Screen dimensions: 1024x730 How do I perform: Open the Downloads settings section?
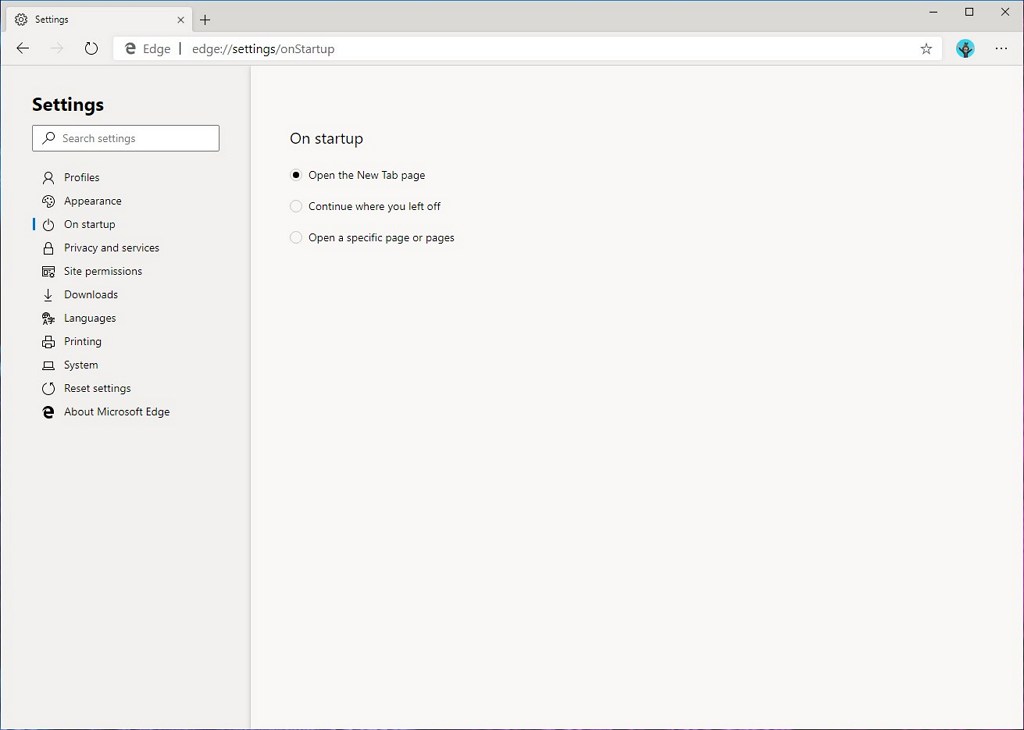pyautogui.click(x=91, y=295)
